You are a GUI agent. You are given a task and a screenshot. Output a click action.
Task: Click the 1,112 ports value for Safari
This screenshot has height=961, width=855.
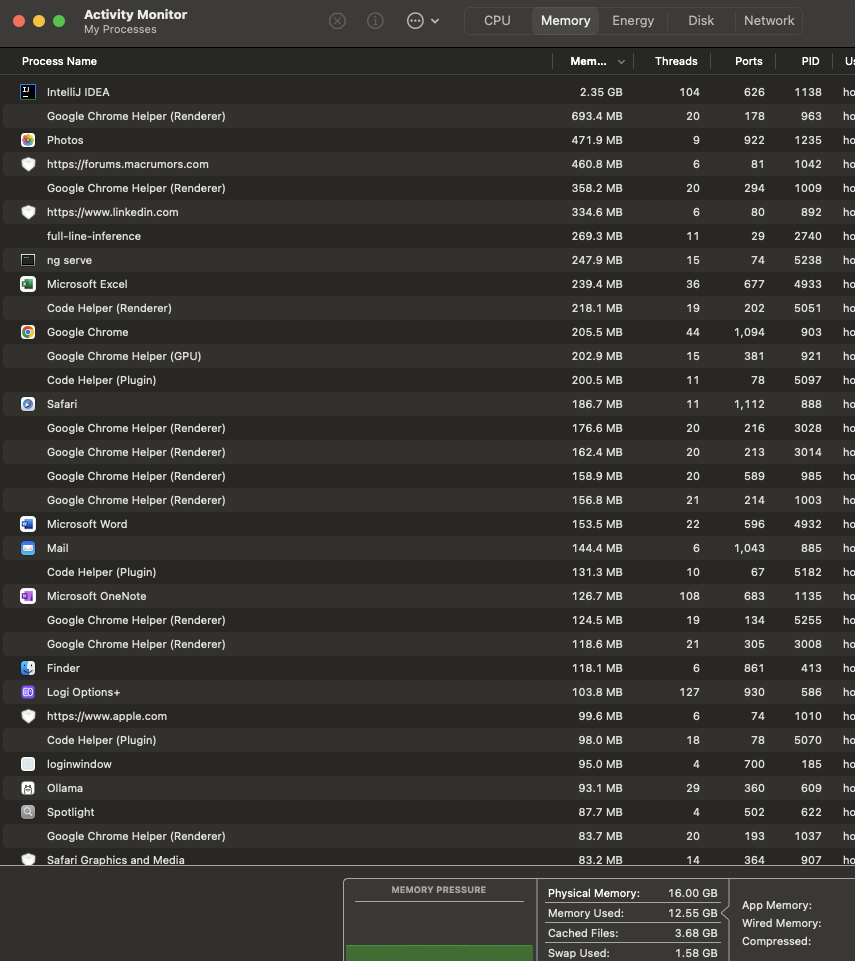pos(749,404)
